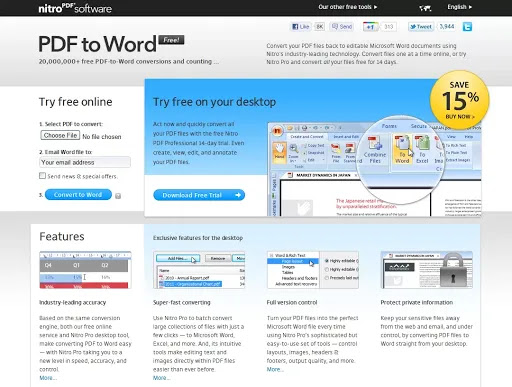The height and width of the screenshot is (387, 512).
Task: Click the Zoom In magnifier icon
Action: (x=293, y=152)
